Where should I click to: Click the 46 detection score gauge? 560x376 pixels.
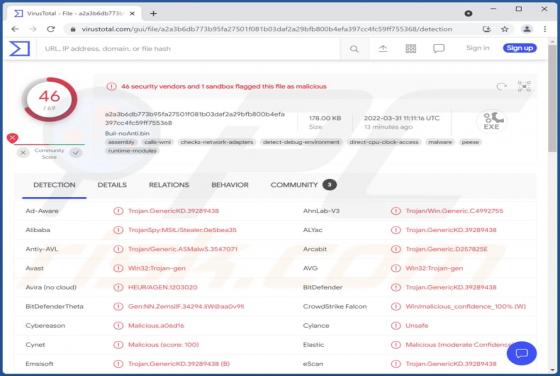(x=49, y=100)
